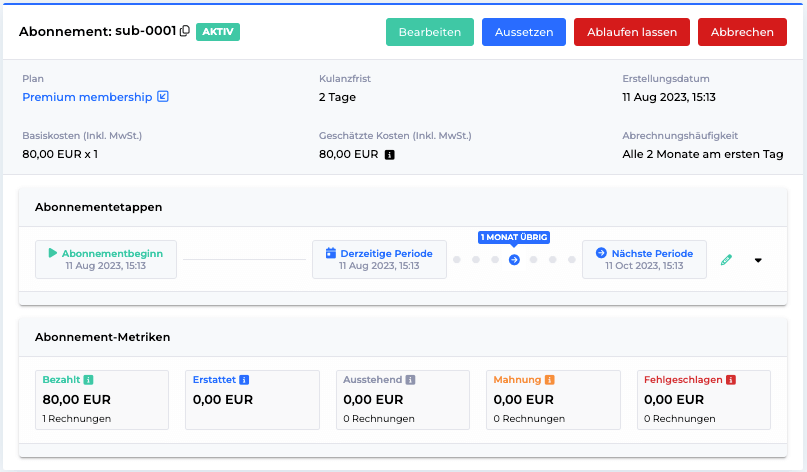Cancel subscription via Abbrechen button
Viewport: 807px width, 472px height.
[x=742, y=32]
